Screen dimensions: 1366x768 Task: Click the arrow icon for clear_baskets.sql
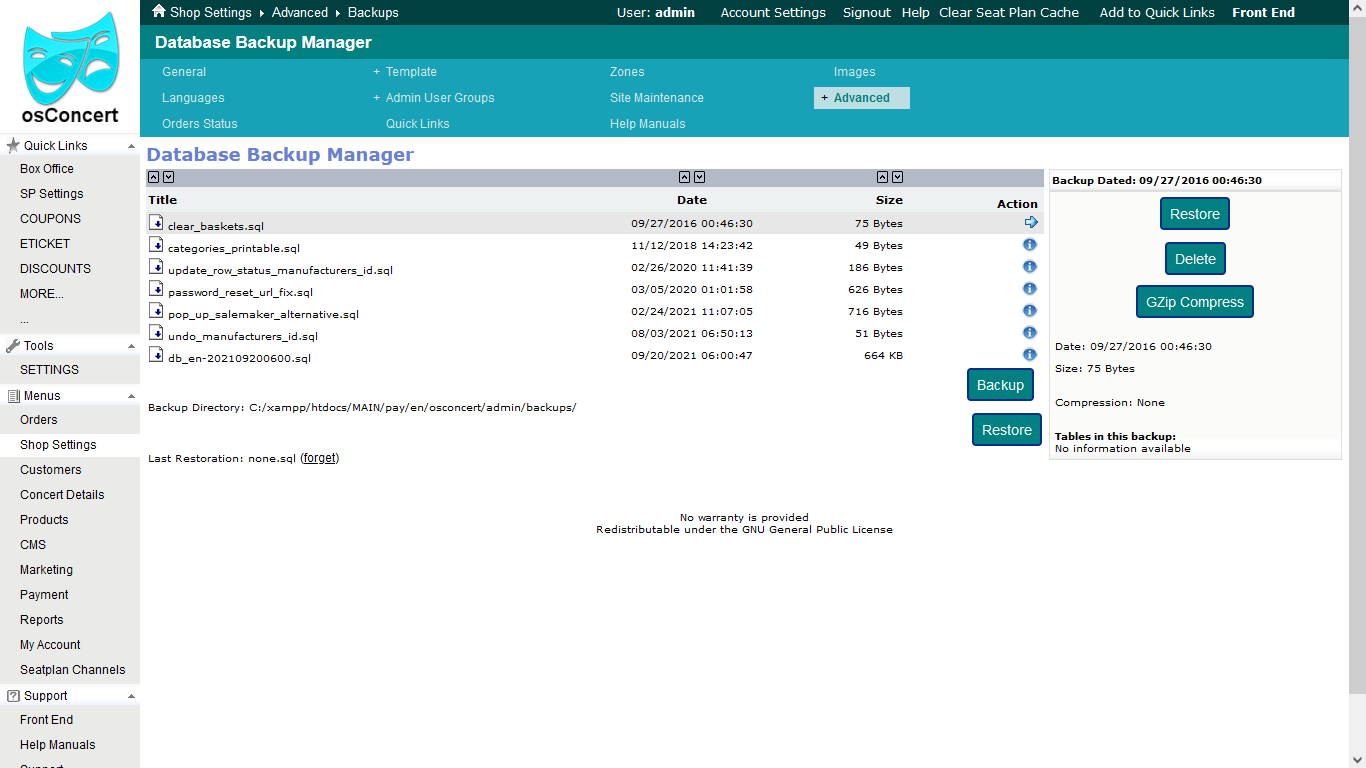tap(1031, 222)
